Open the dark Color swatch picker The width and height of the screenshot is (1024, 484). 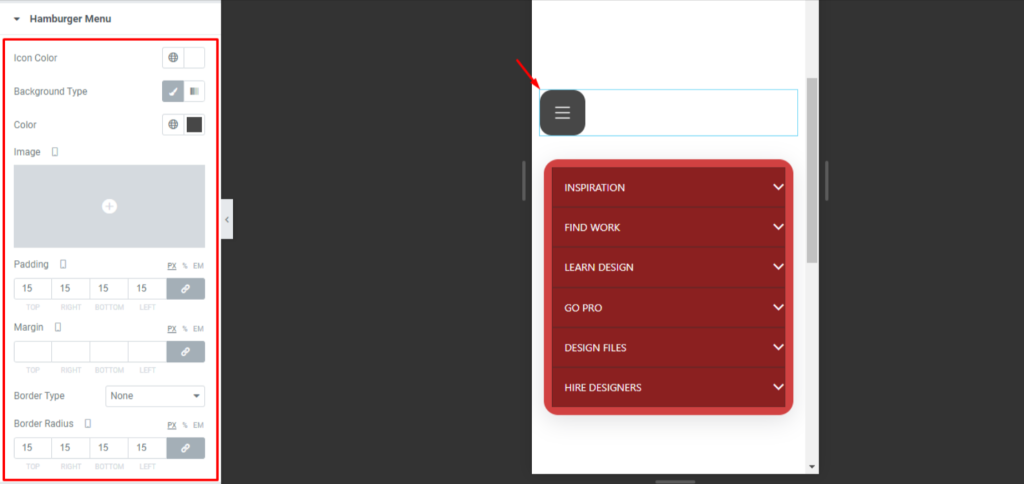tap(194, 125)
